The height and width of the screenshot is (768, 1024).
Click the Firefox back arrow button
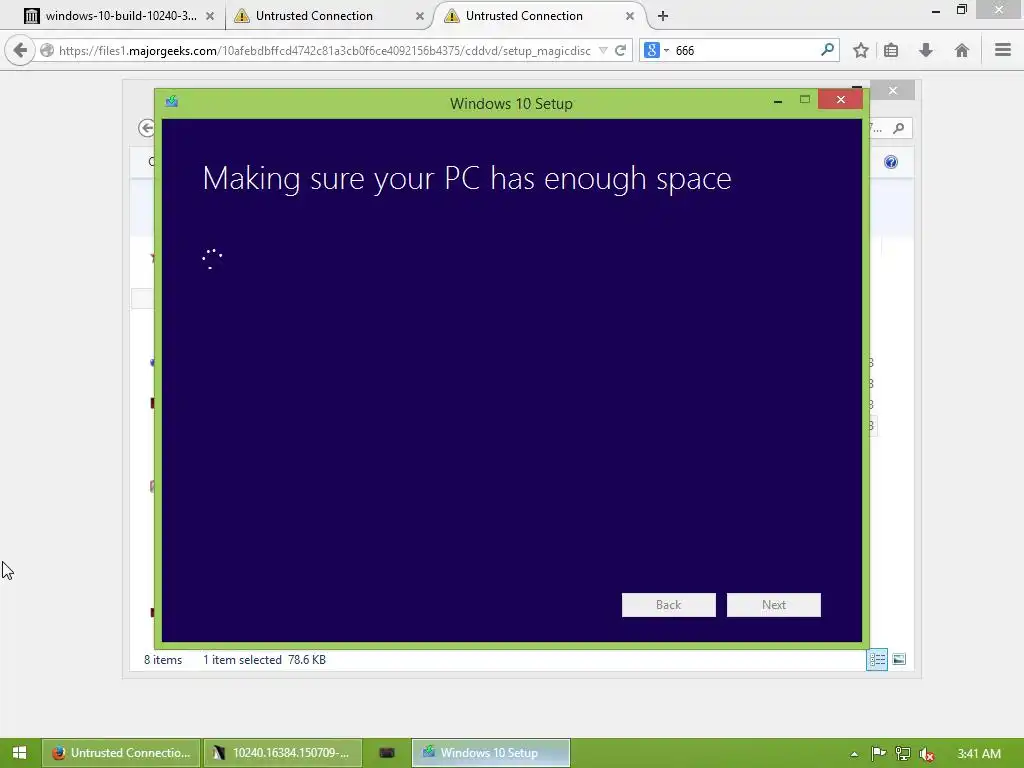tap(20, 50)
